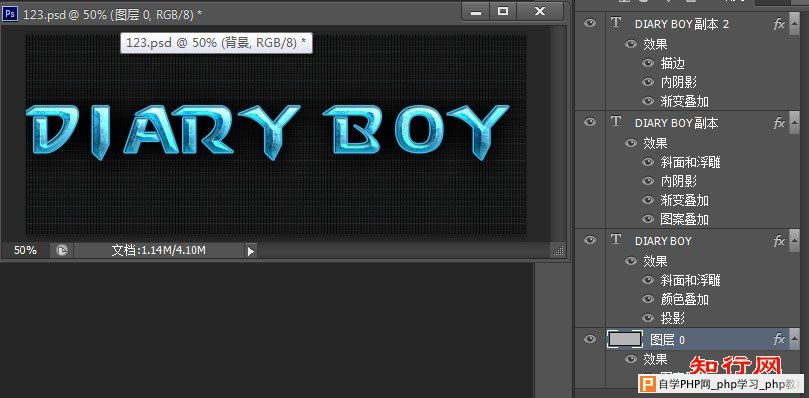Image resolution: width=809 pixels, height=398 pixels.
Task: Open the 图案叠加 effect row
Action: (x=685, y=219)
